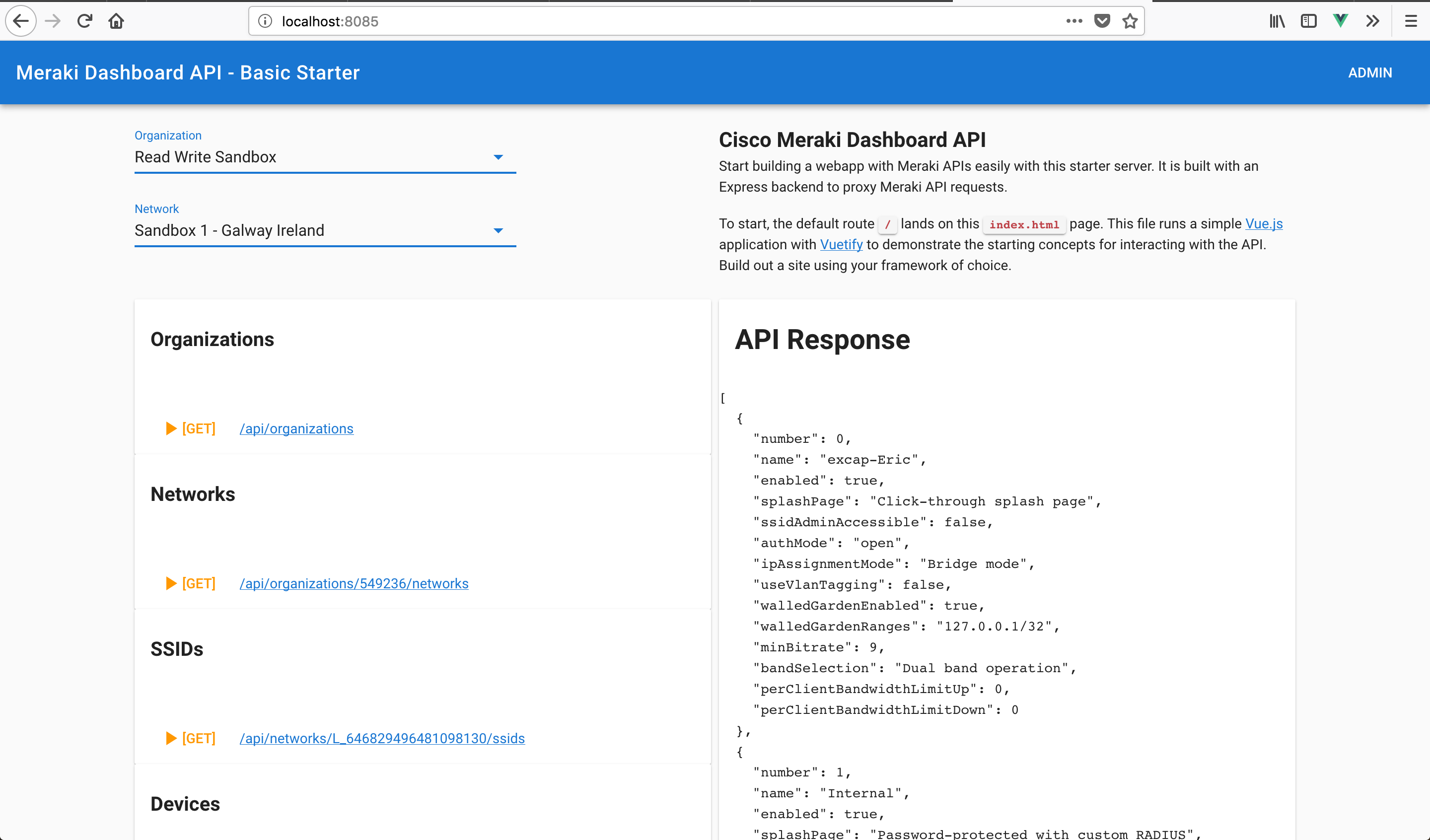Open the Vue.js hyperlink
The width and height of the screenshot is (1430, 840).
tap(1263, 223)
